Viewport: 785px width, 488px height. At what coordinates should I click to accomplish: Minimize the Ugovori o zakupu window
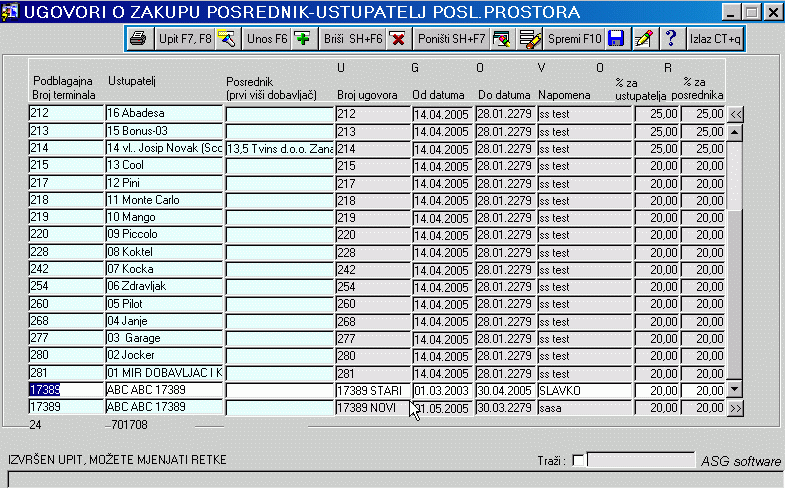[x=731, y=12]
